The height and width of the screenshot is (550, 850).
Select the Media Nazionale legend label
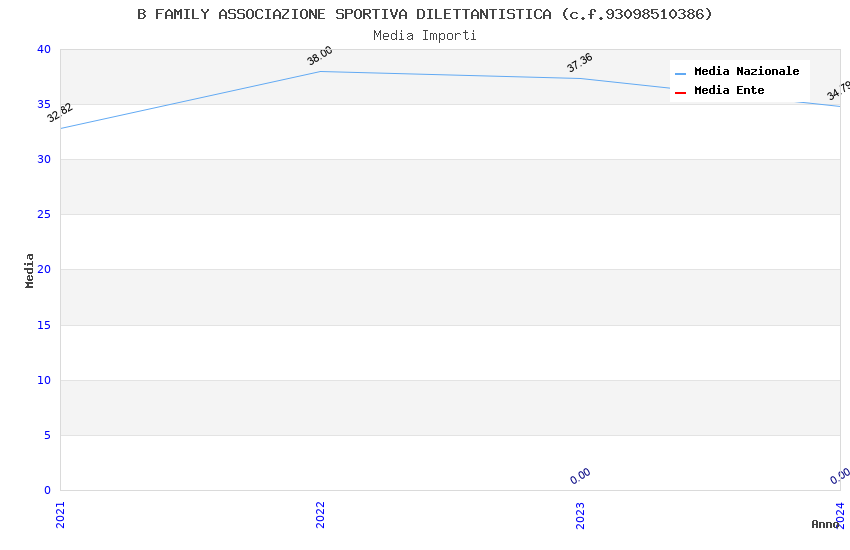pyautogui.click(x=746, y=72)
